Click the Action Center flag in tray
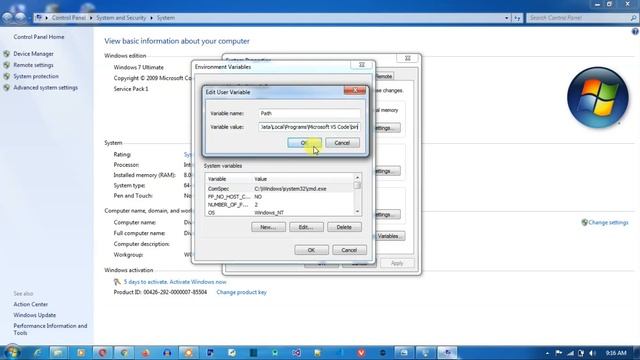 (x=559, y=353)
